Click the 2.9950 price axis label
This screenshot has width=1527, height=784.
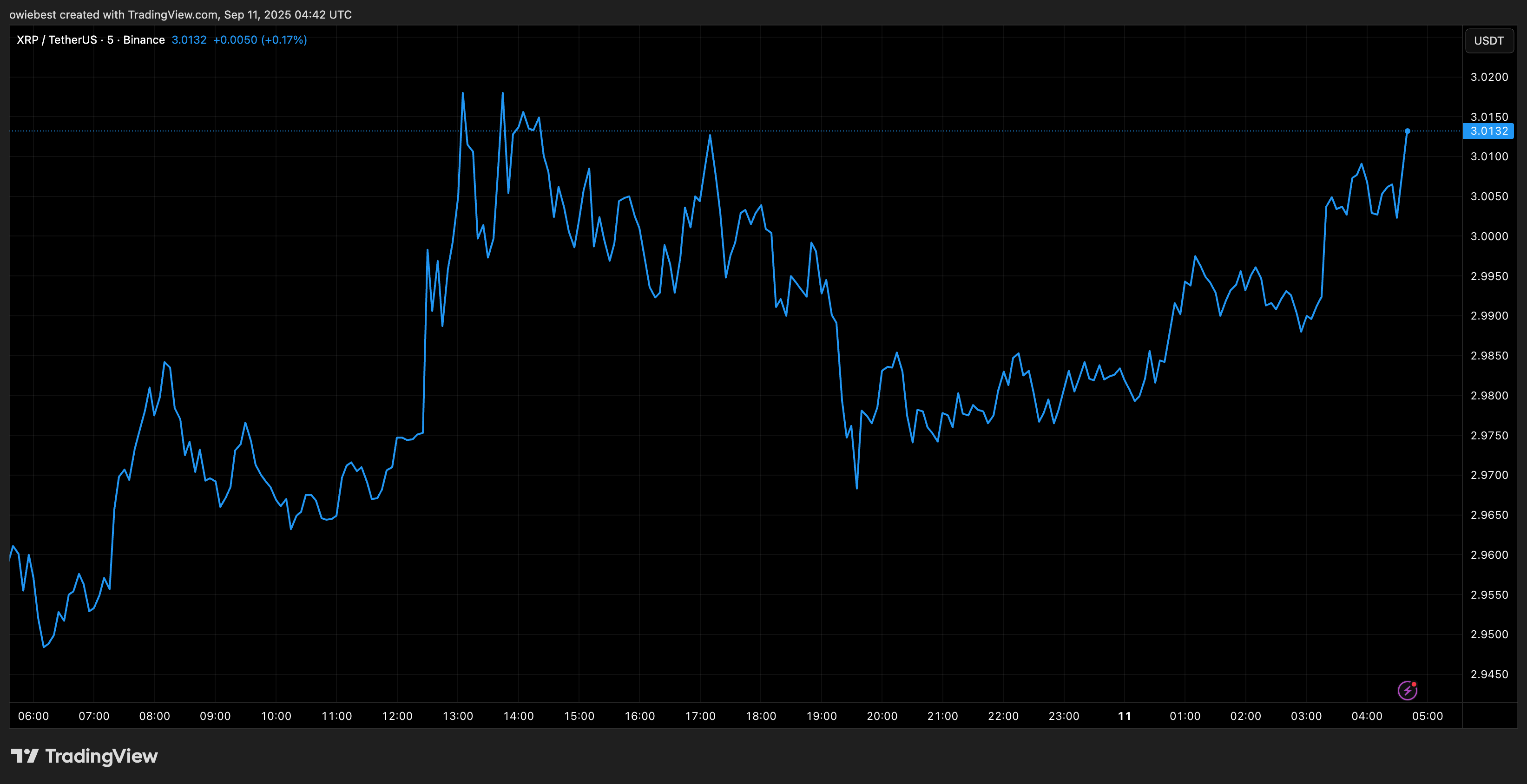coord(1489,276)
